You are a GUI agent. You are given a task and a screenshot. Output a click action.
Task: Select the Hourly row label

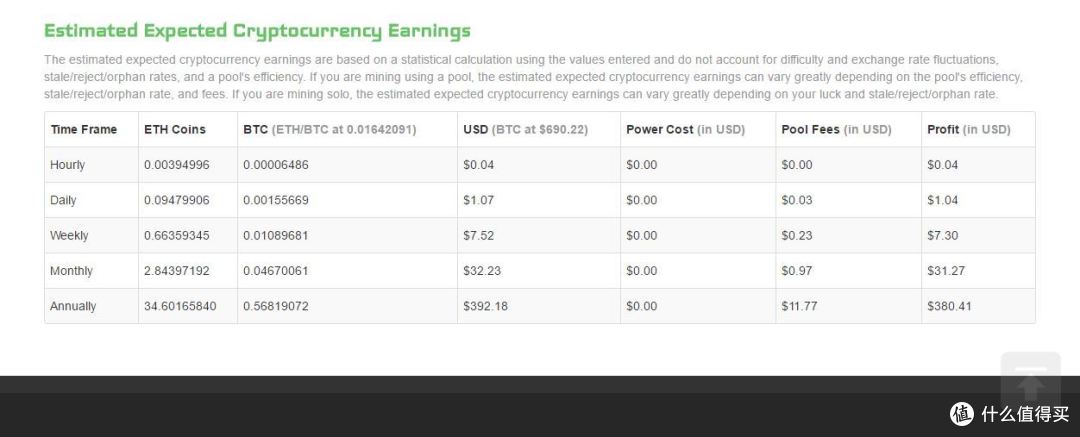point(68,165)
